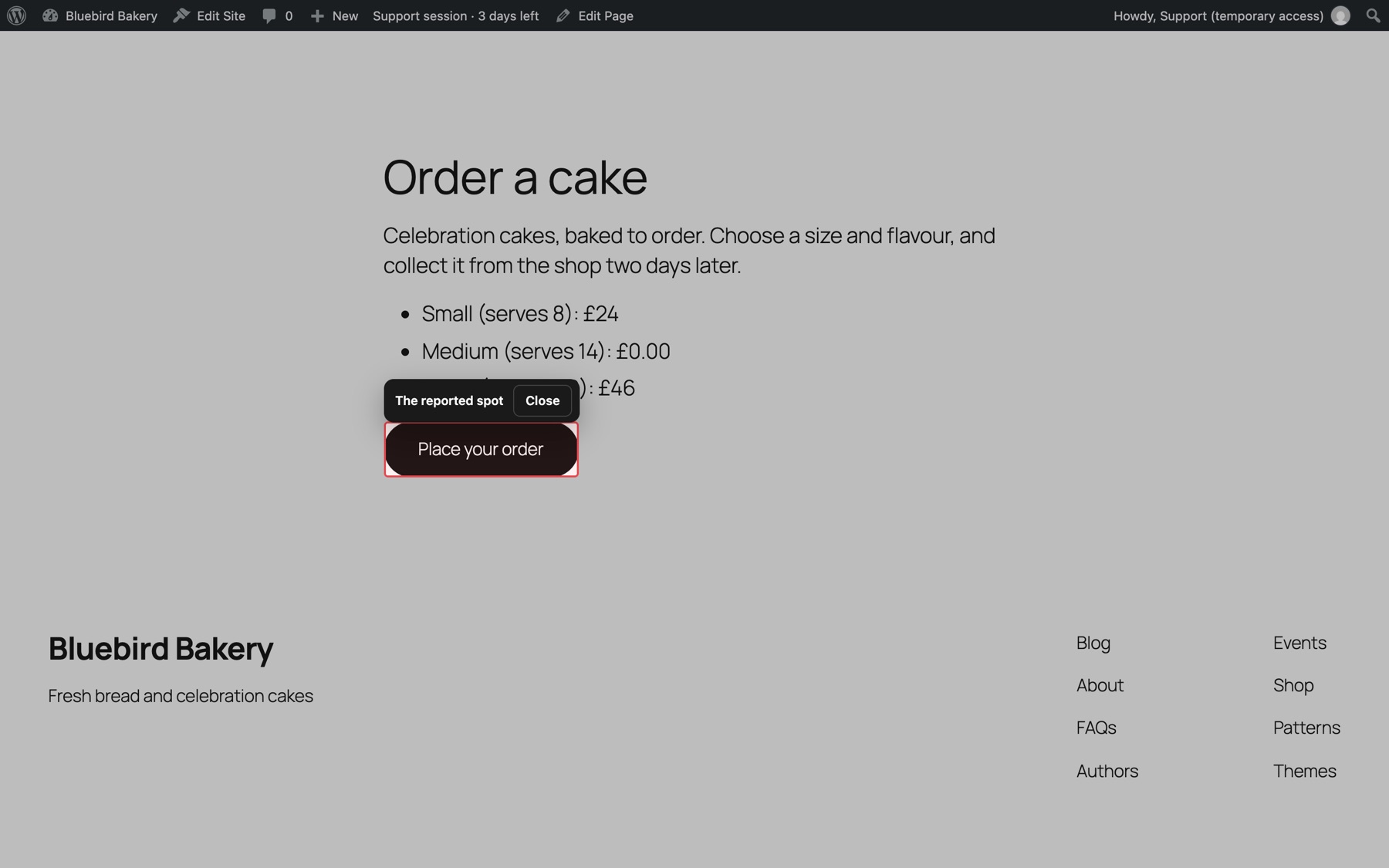
Task: Click Small (serves 8): £24 list item
Action: pyautogui.click(x=519, y=314)
